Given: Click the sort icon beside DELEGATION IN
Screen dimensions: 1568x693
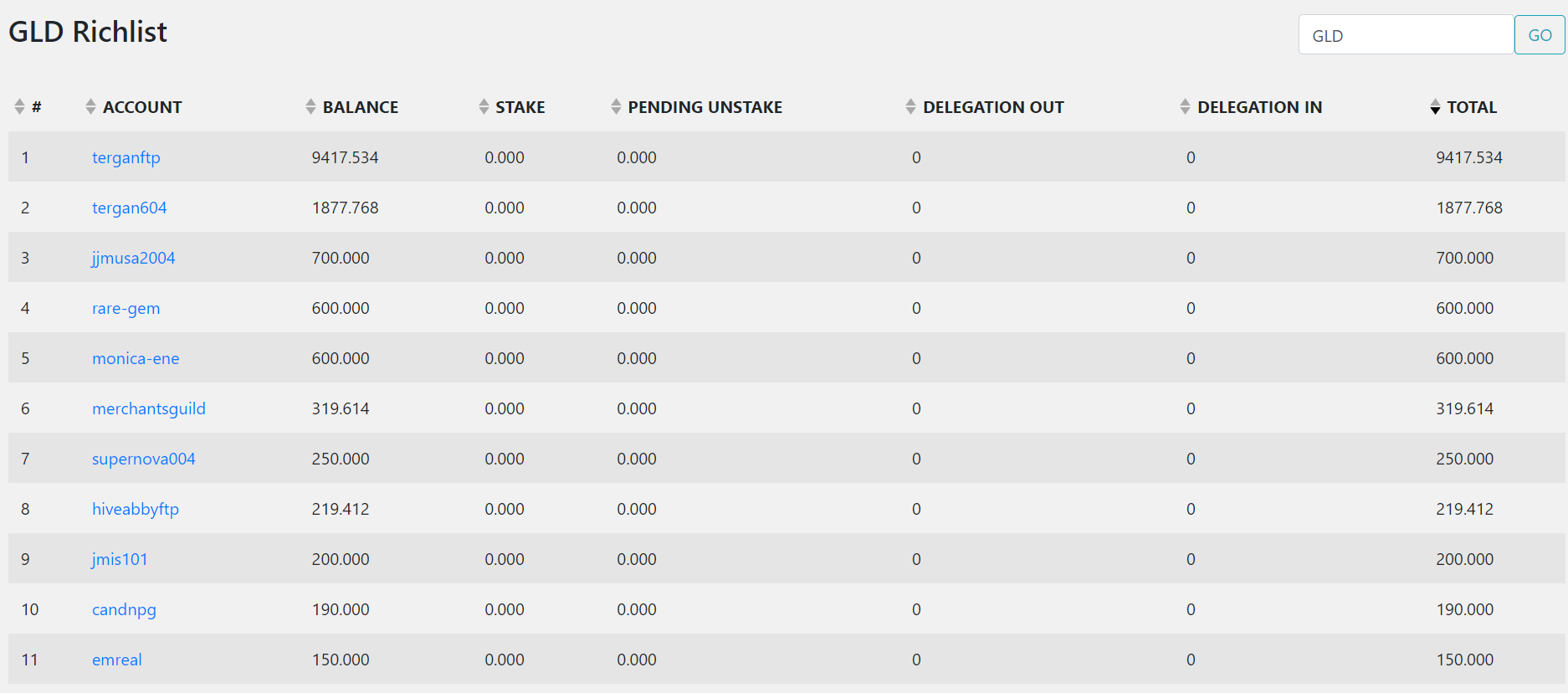Looking at the screenshot, I should click(1185, 107).
